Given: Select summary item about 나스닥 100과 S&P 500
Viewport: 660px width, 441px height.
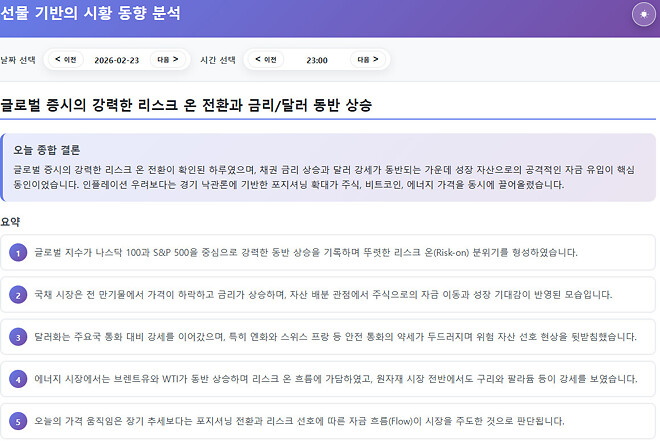Looking at the screenshot, I should point(328,252).
